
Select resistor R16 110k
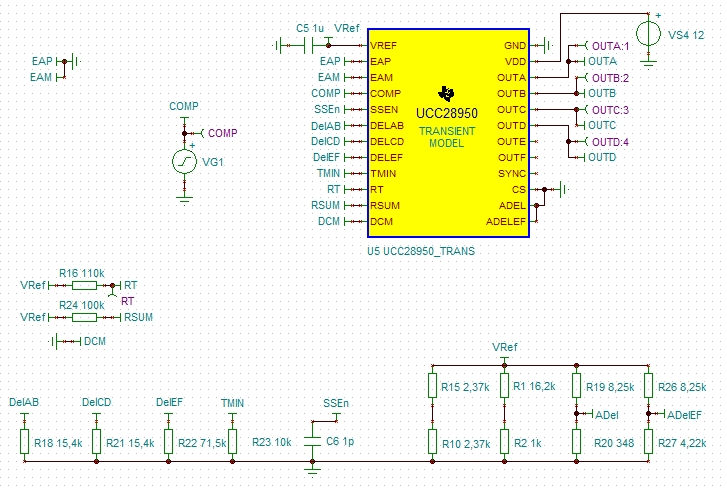pyautogui.click(x=84, y=286)
